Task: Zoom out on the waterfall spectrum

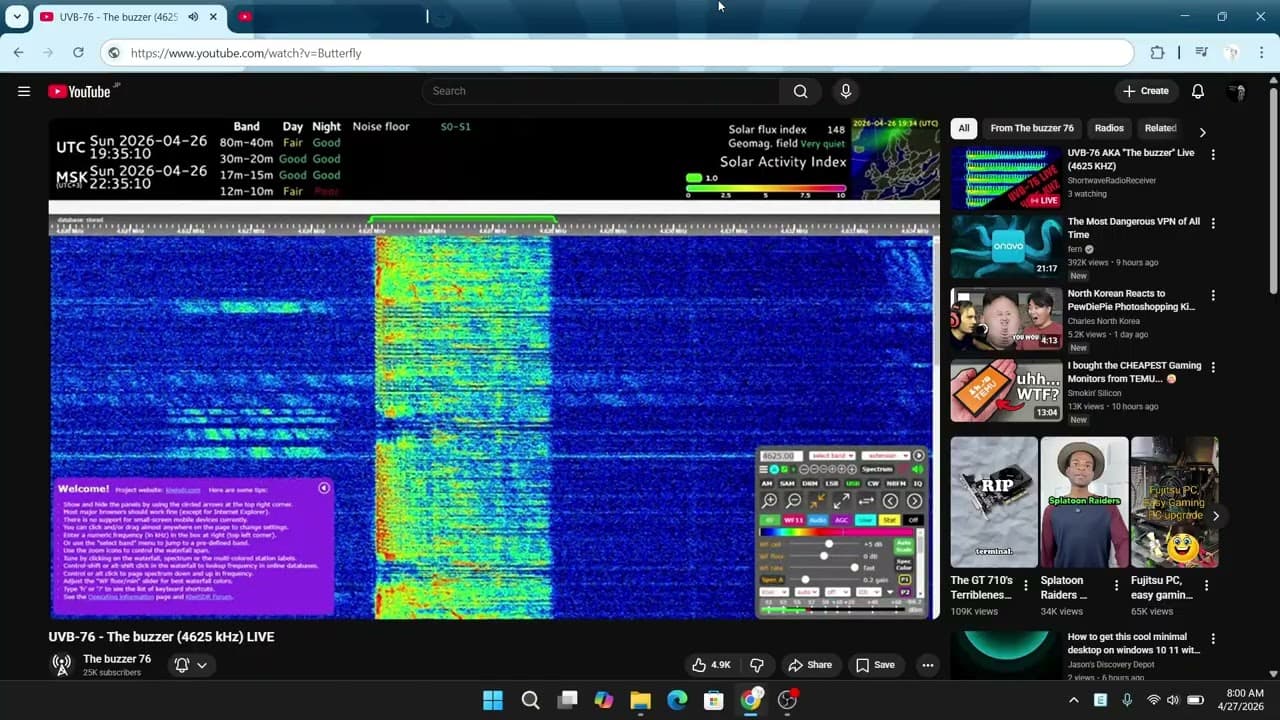Action: [794, 501]
